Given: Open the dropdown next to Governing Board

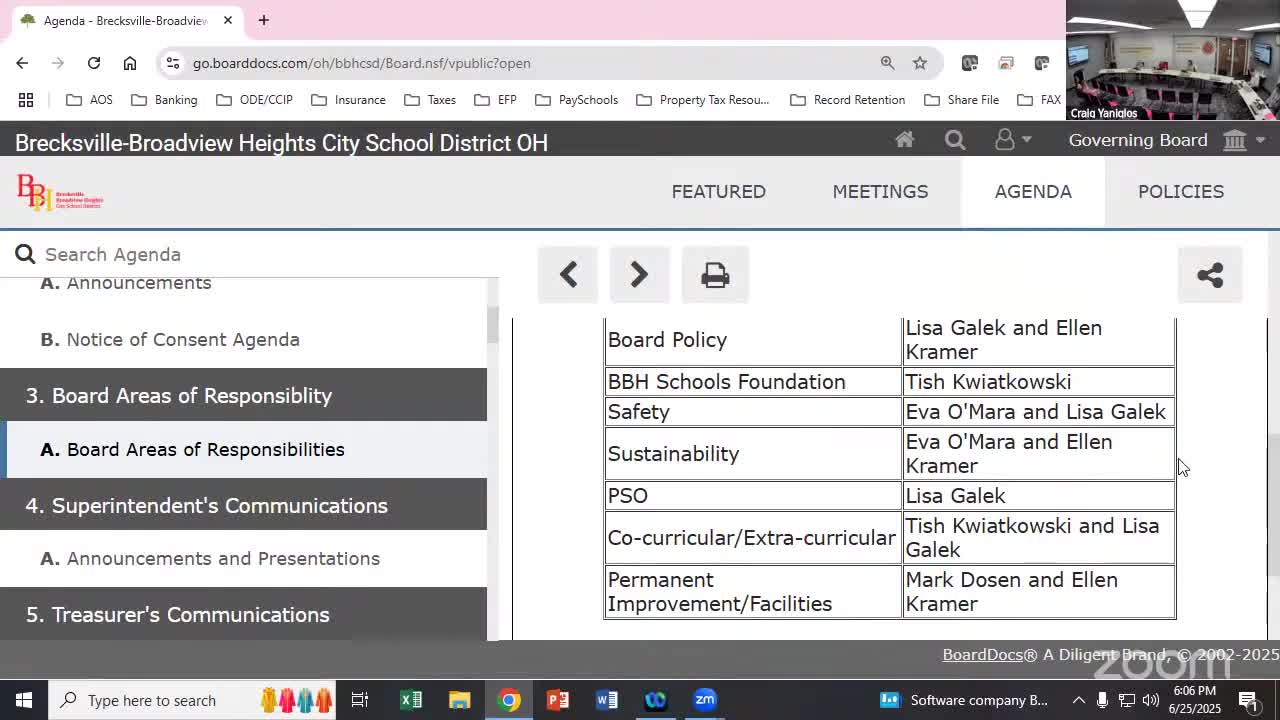Looking at the screenshot, I should click(1259, 140).
